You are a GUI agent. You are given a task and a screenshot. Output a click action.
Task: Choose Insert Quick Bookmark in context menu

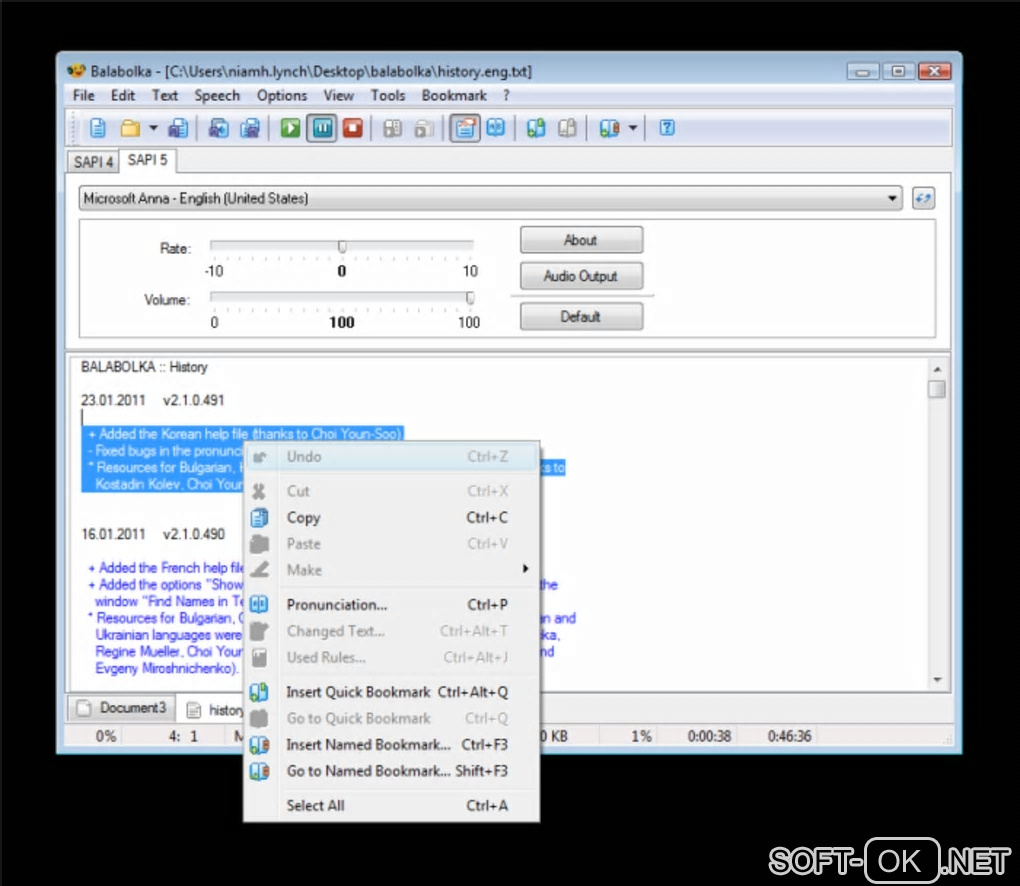click(x=392, y=692)
